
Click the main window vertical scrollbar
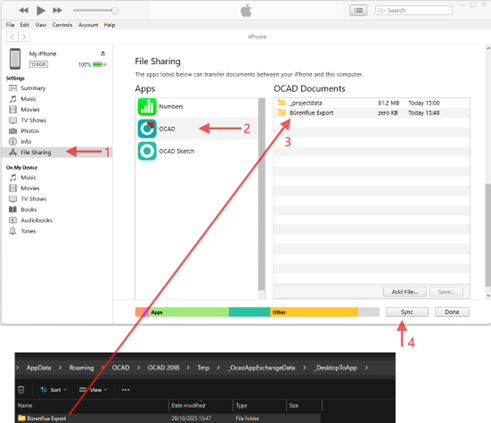pyautogui.click(x=488, y=234)
